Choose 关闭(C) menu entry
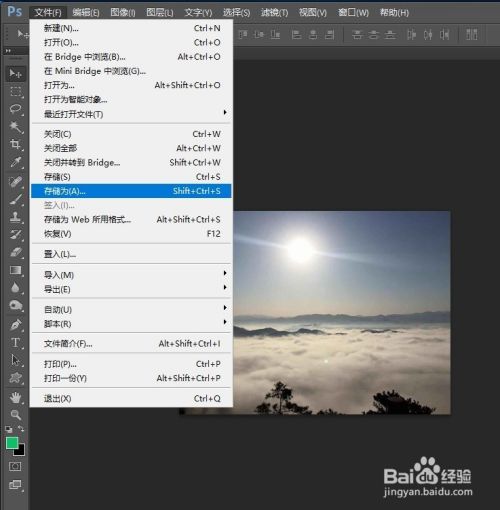The height and width of the screenshot is (510, 500). pyautogui.click(x=131, y=134)
